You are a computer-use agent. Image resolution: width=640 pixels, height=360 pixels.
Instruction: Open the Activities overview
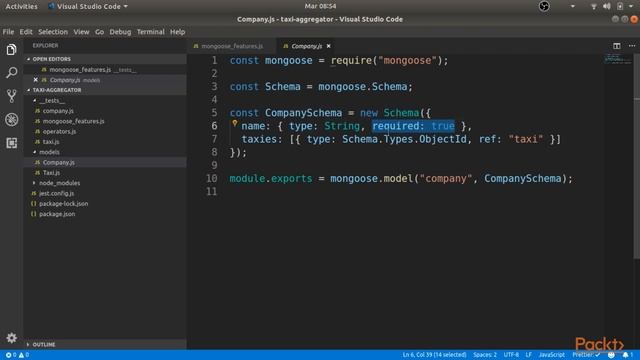click(x=21, y=6)
